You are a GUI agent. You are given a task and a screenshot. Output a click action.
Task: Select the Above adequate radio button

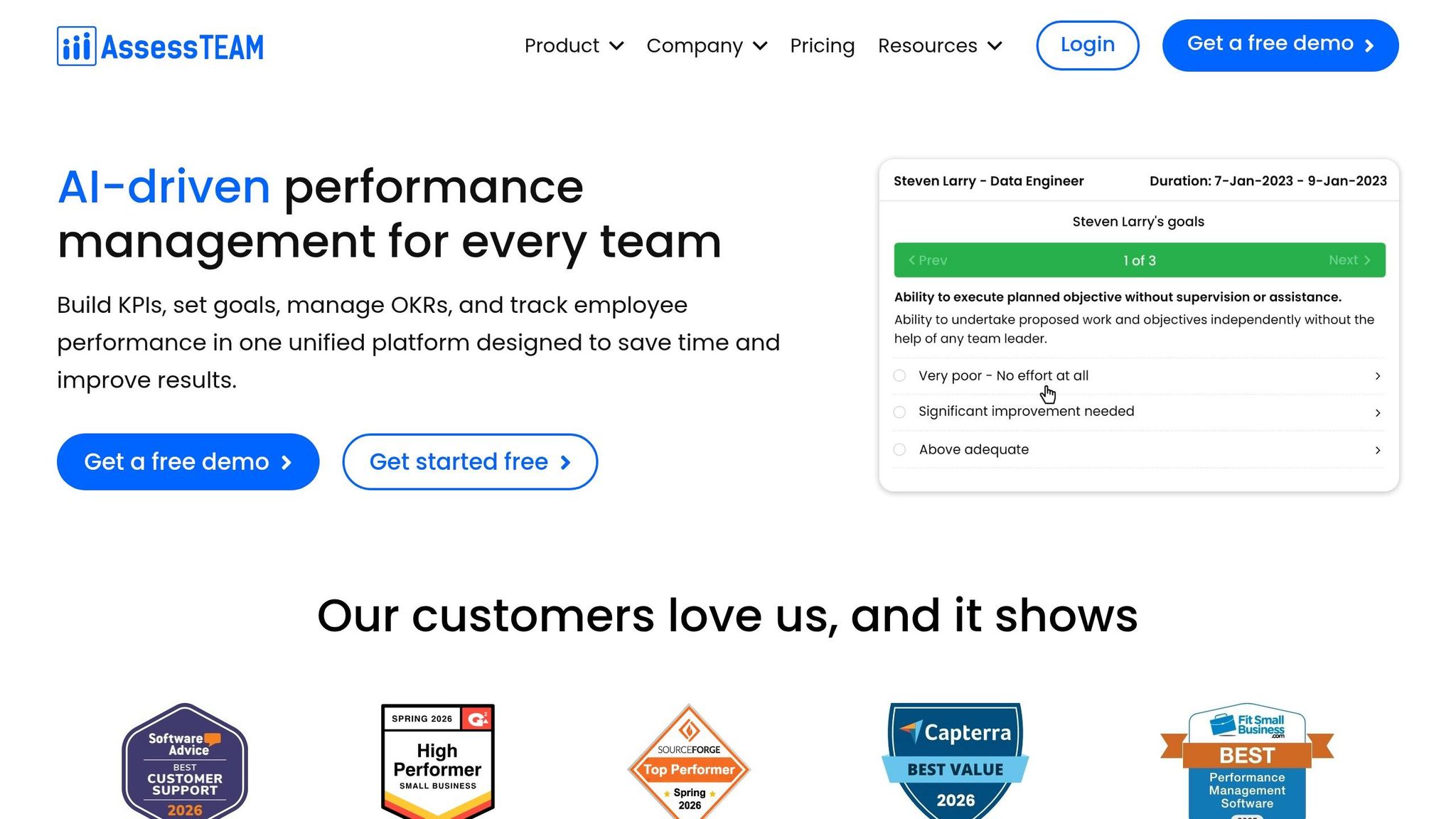point(899,449)
